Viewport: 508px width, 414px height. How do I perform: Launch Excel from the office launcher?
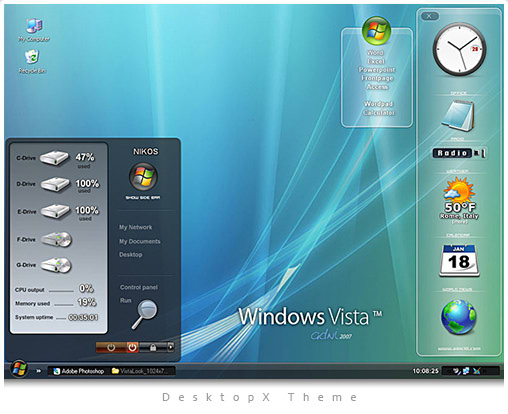tap(376, 61)
